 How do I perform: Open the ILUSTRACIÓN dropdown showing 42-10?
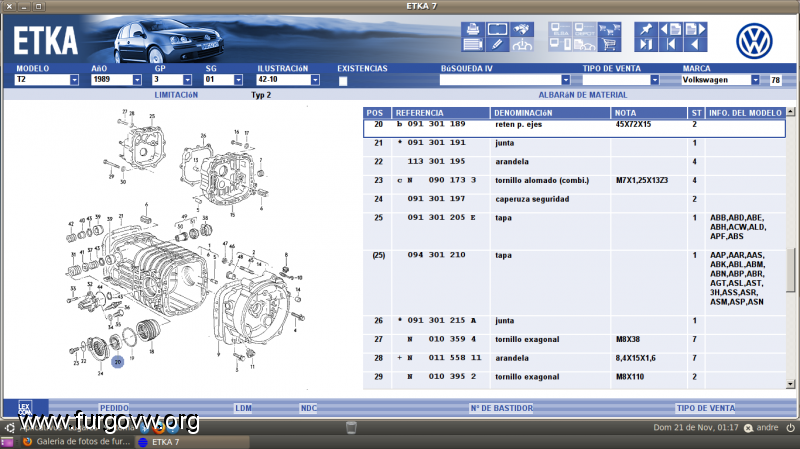(315, 80)
